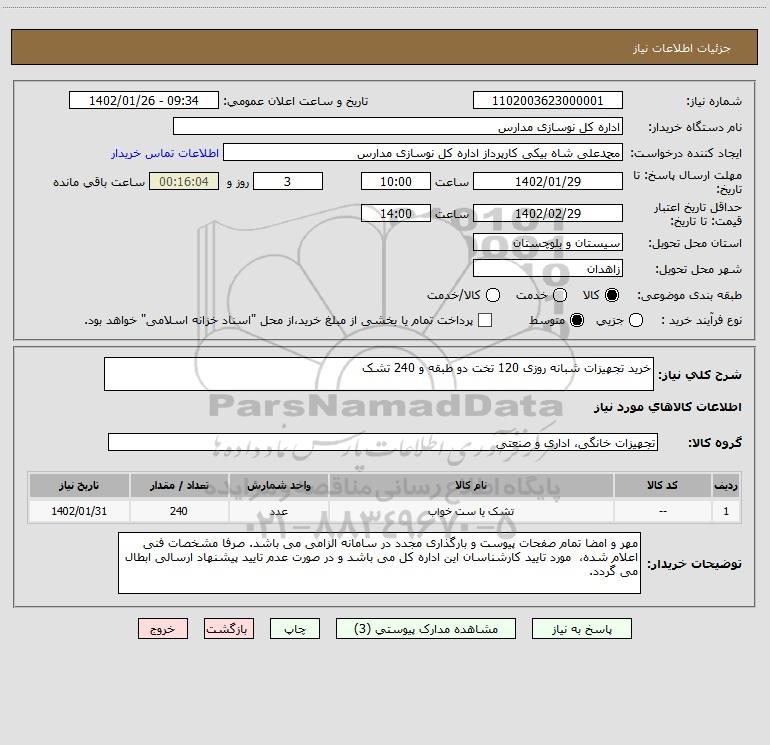Image resolution: width=770 pixels, height=745 pixels.
Task: Click the remaining time field 00:16:04
Action: 184,181
